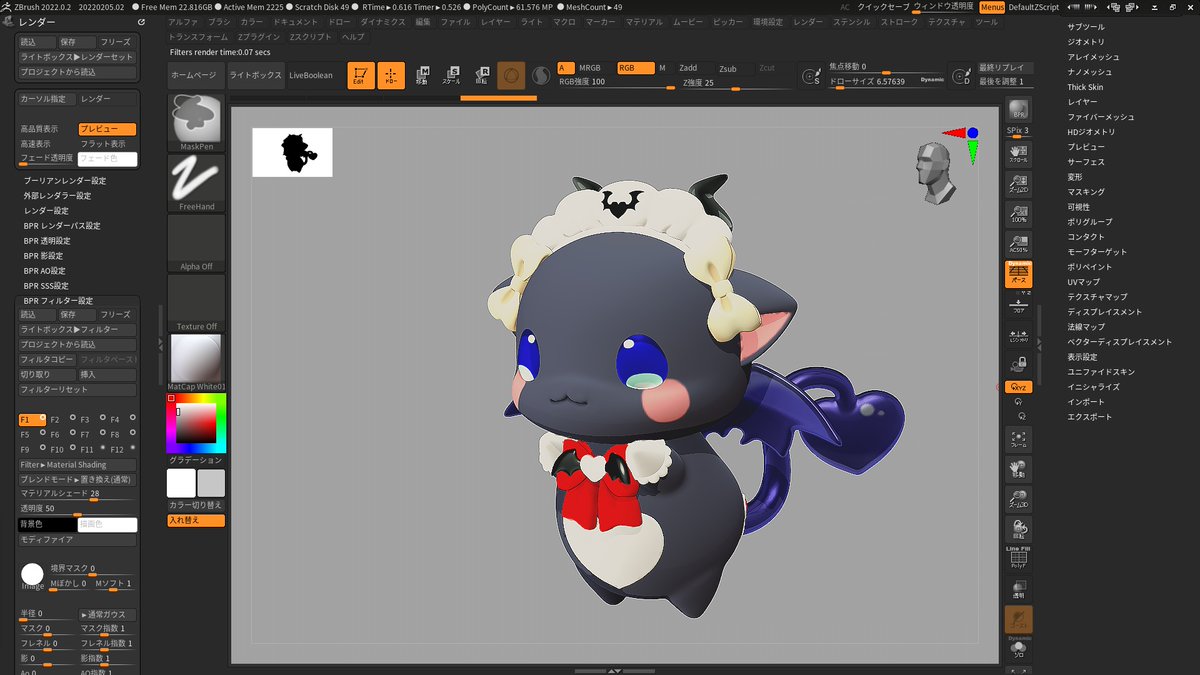Expand the サブツール palette

[x=1085, y=27]
